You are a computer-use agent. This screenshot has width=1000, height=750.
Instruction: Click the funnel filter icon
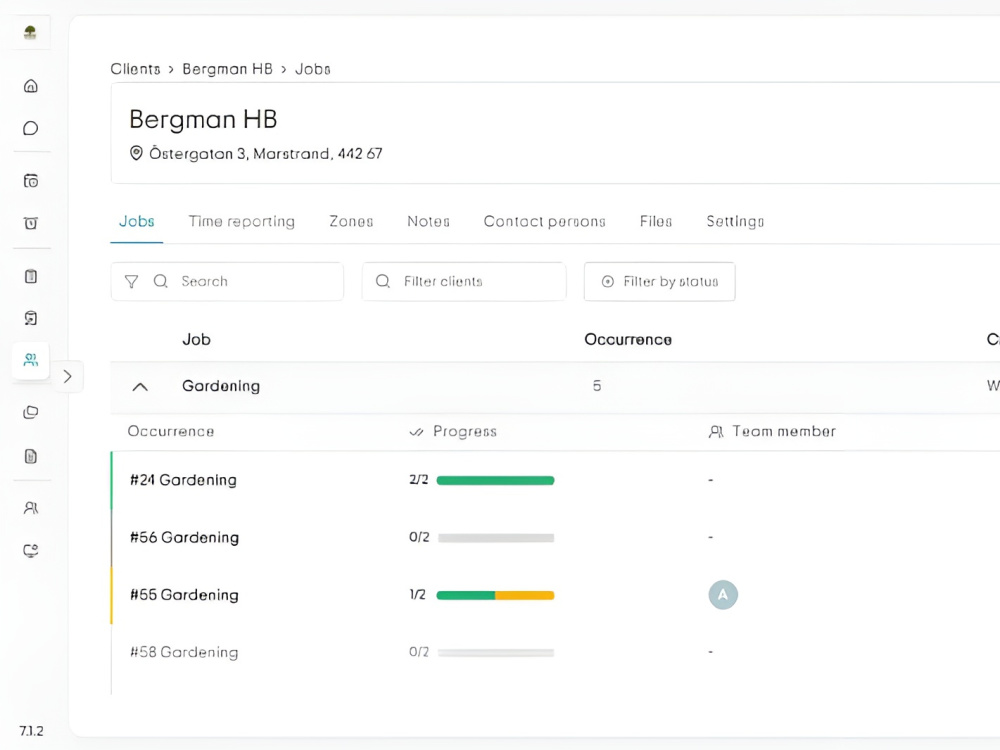pos(131,281)
